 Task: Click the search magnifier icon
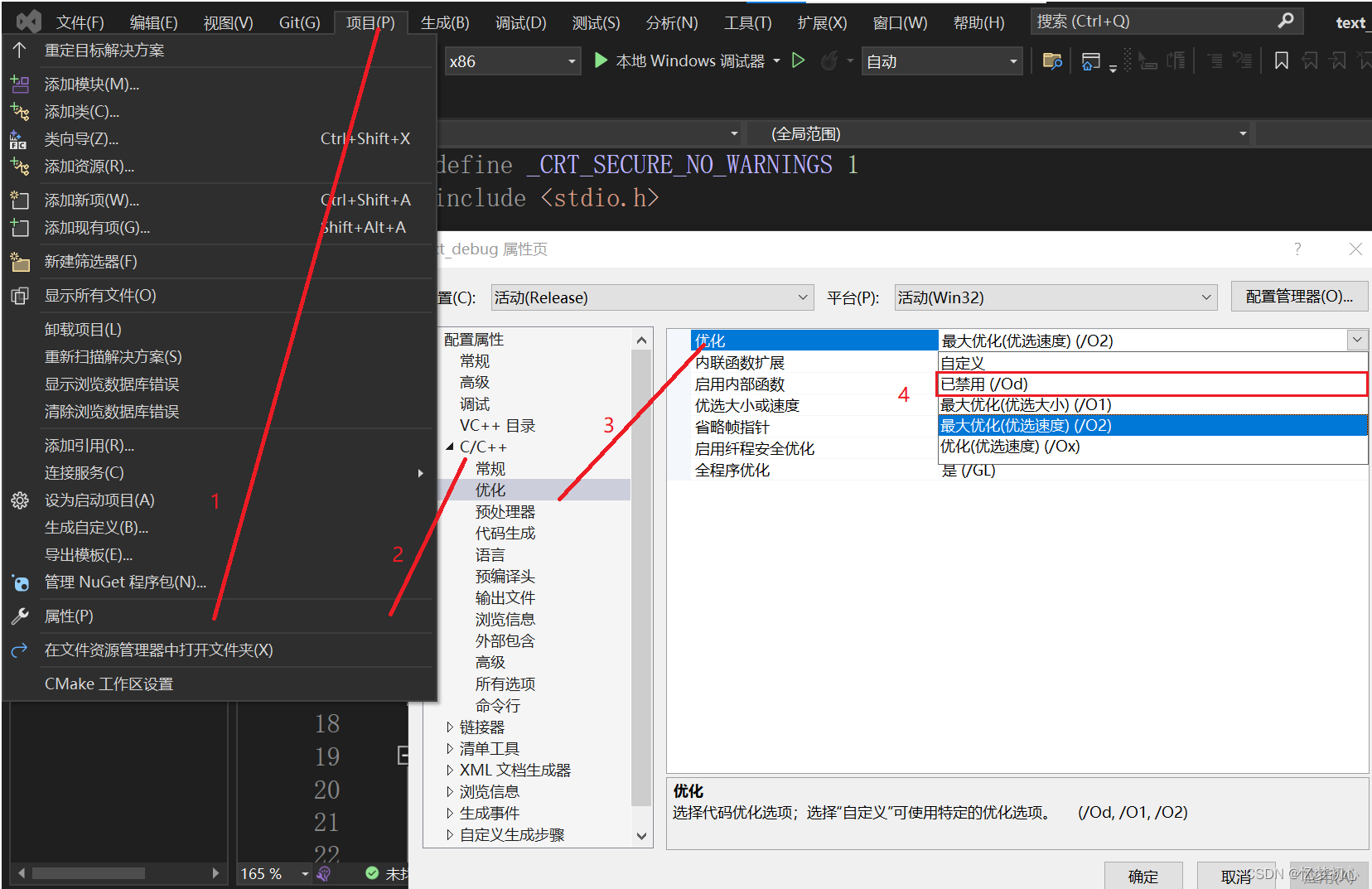pos(1286,21)
